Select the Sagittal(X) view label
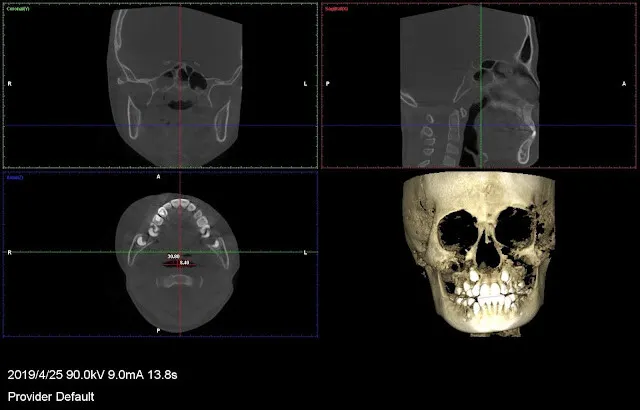Screen dimensions: 640x410 (337, 9)
